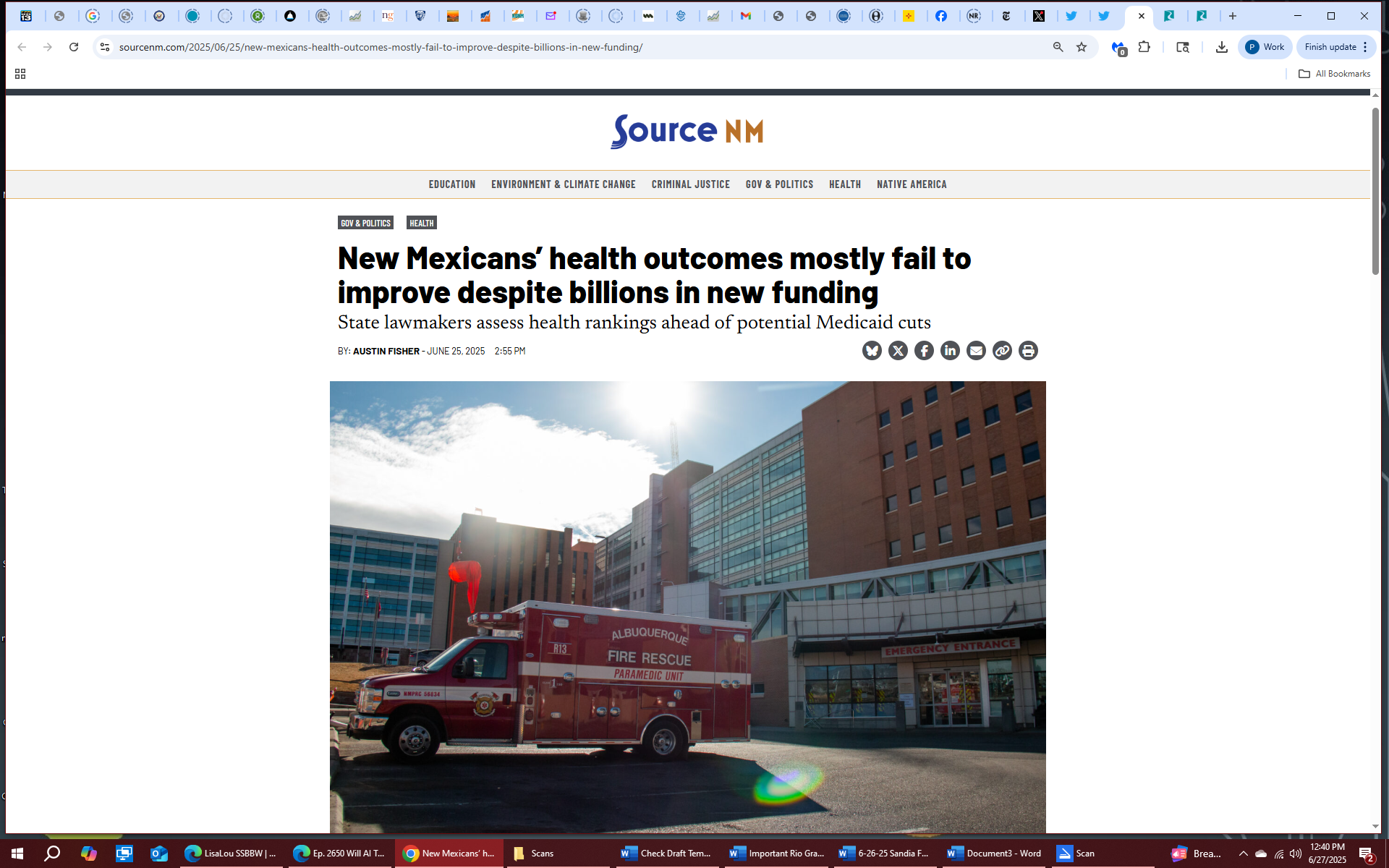Share article on X icon
This screenshot has height=868, width=1389.
[x=898, y=351]
